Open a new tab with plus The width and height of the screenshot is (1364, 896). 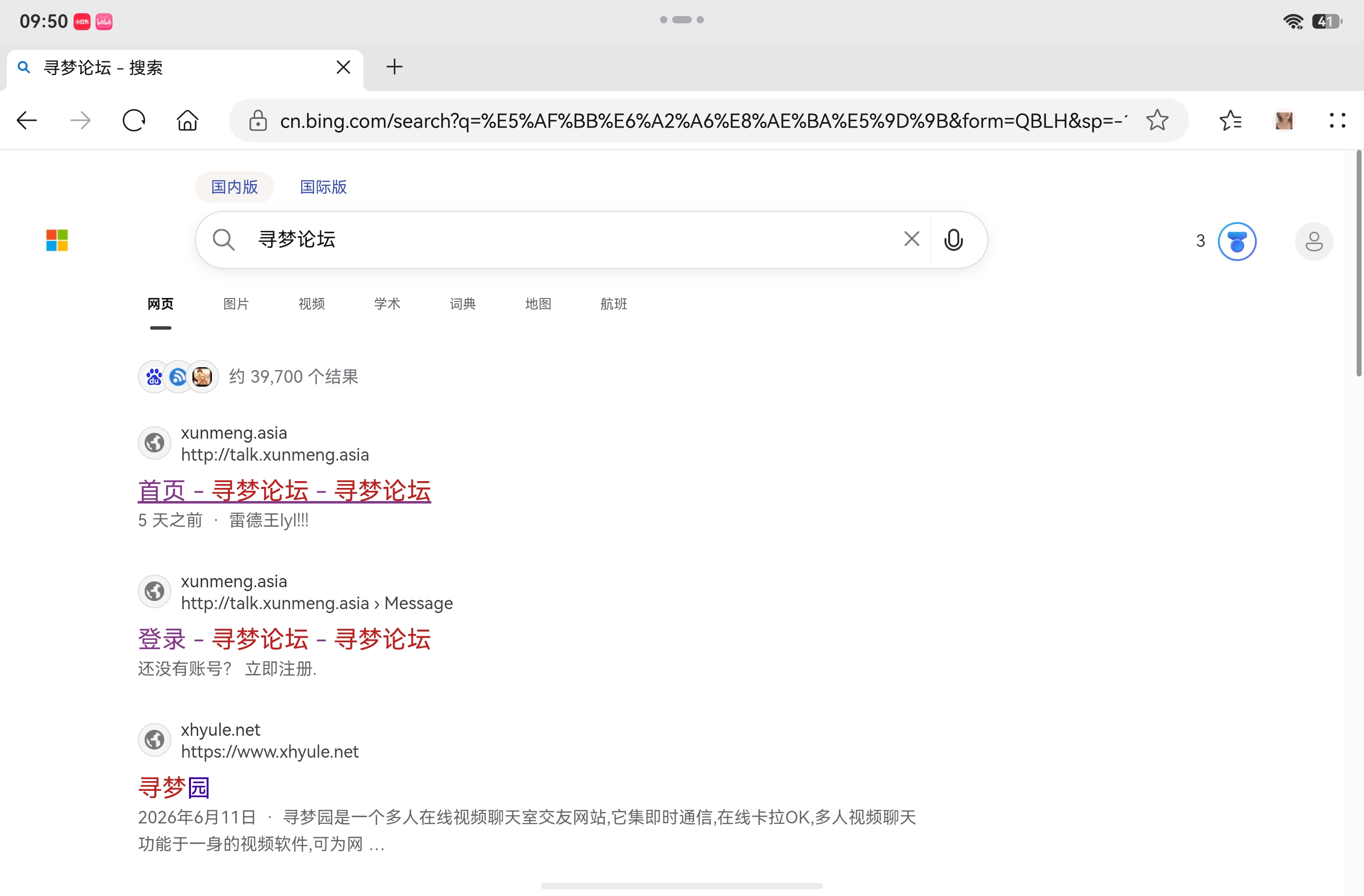[394, 67]
